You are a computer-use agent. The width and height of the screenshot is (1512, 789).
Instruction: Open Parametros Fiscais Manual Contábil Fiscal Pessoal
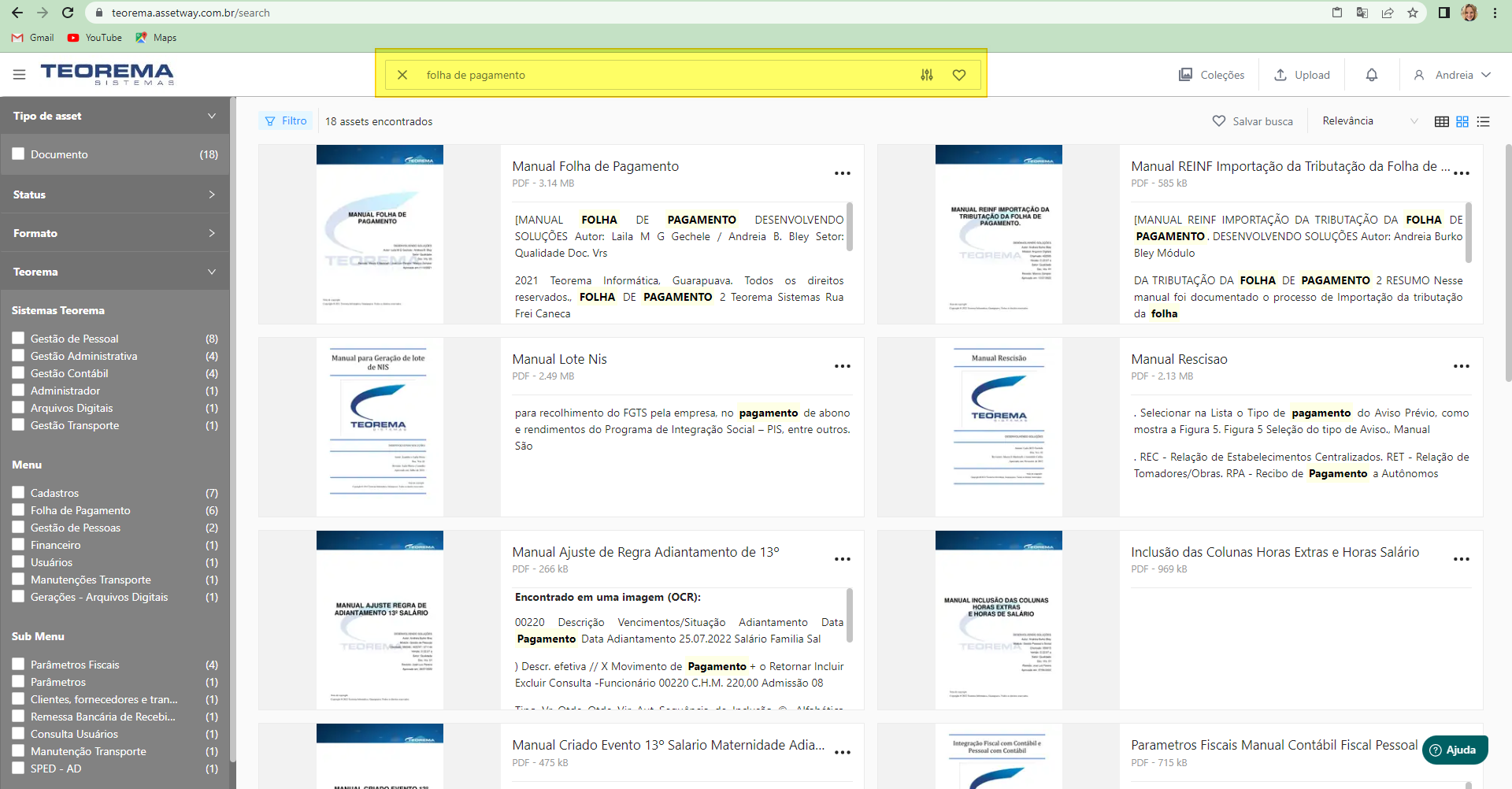1273,745
